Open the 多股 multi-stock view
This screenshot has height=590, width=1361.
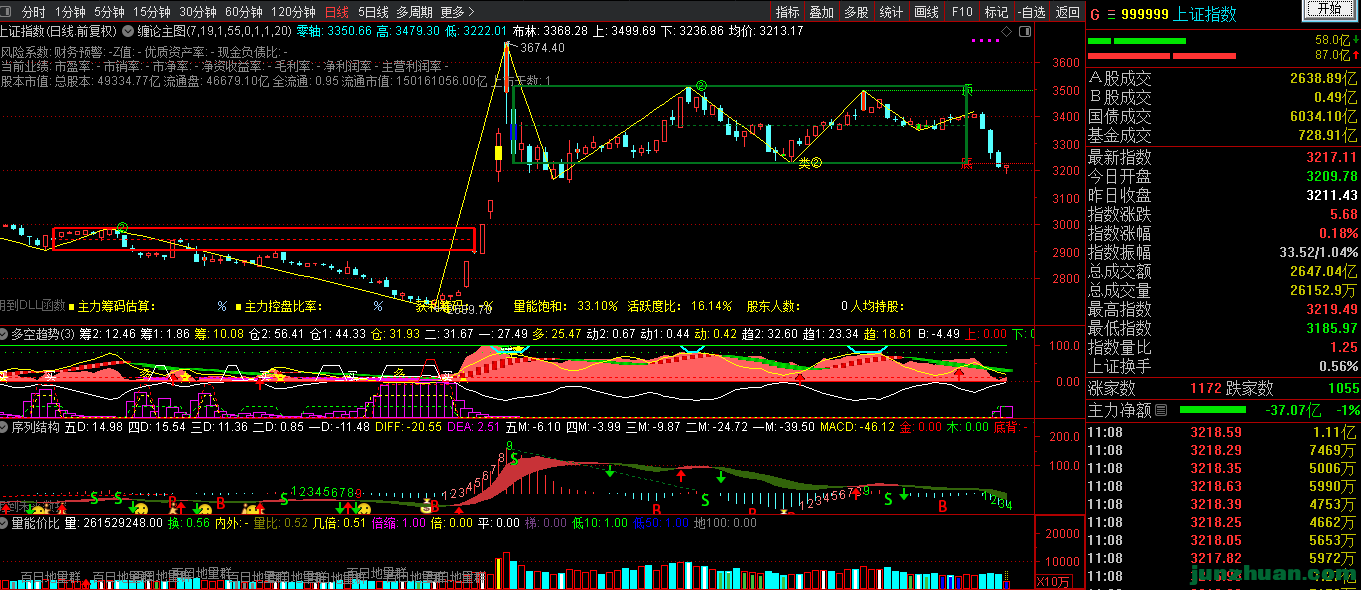[856, 12]
